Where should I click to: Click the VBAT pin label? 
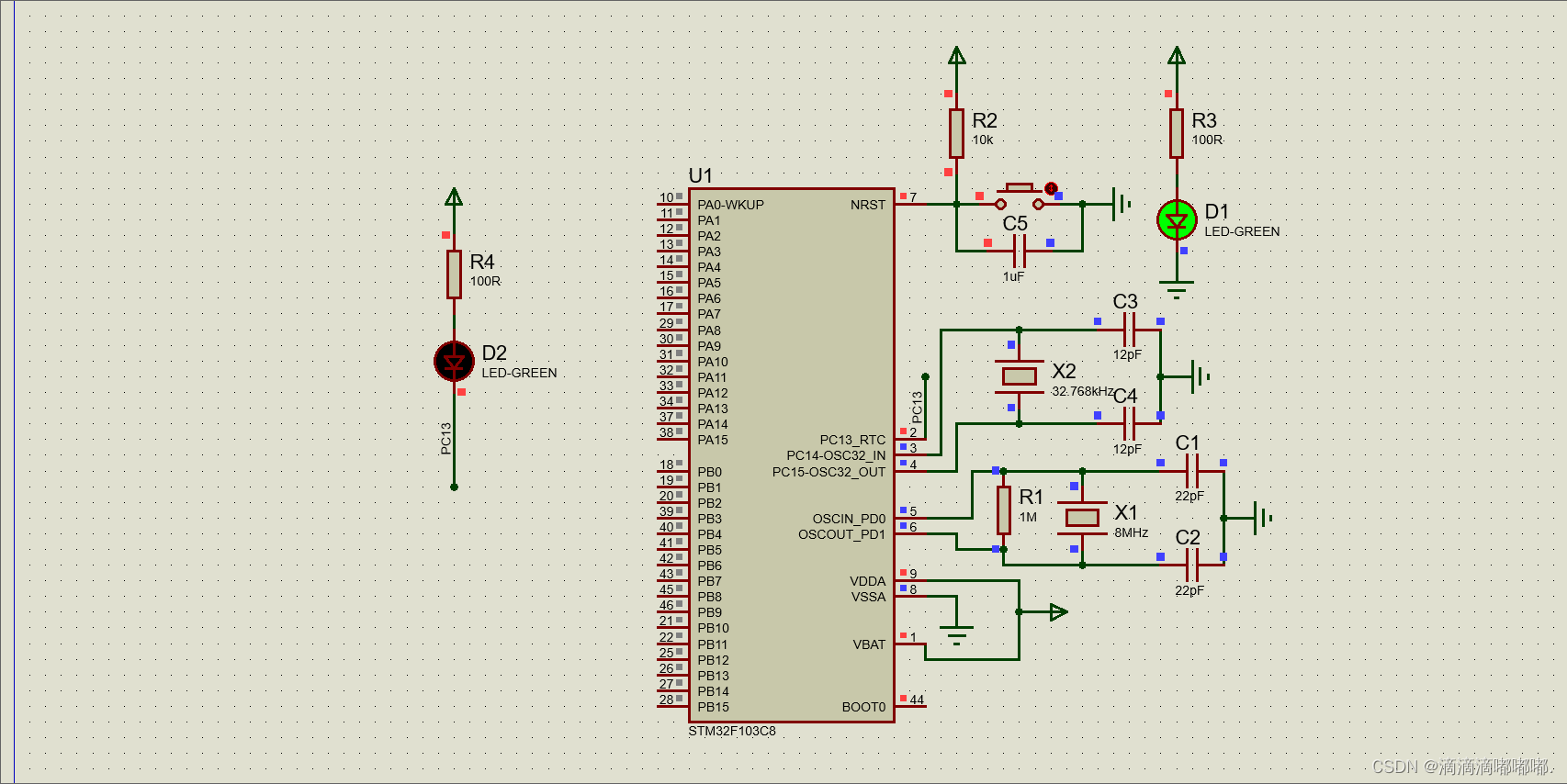(869, 644)
